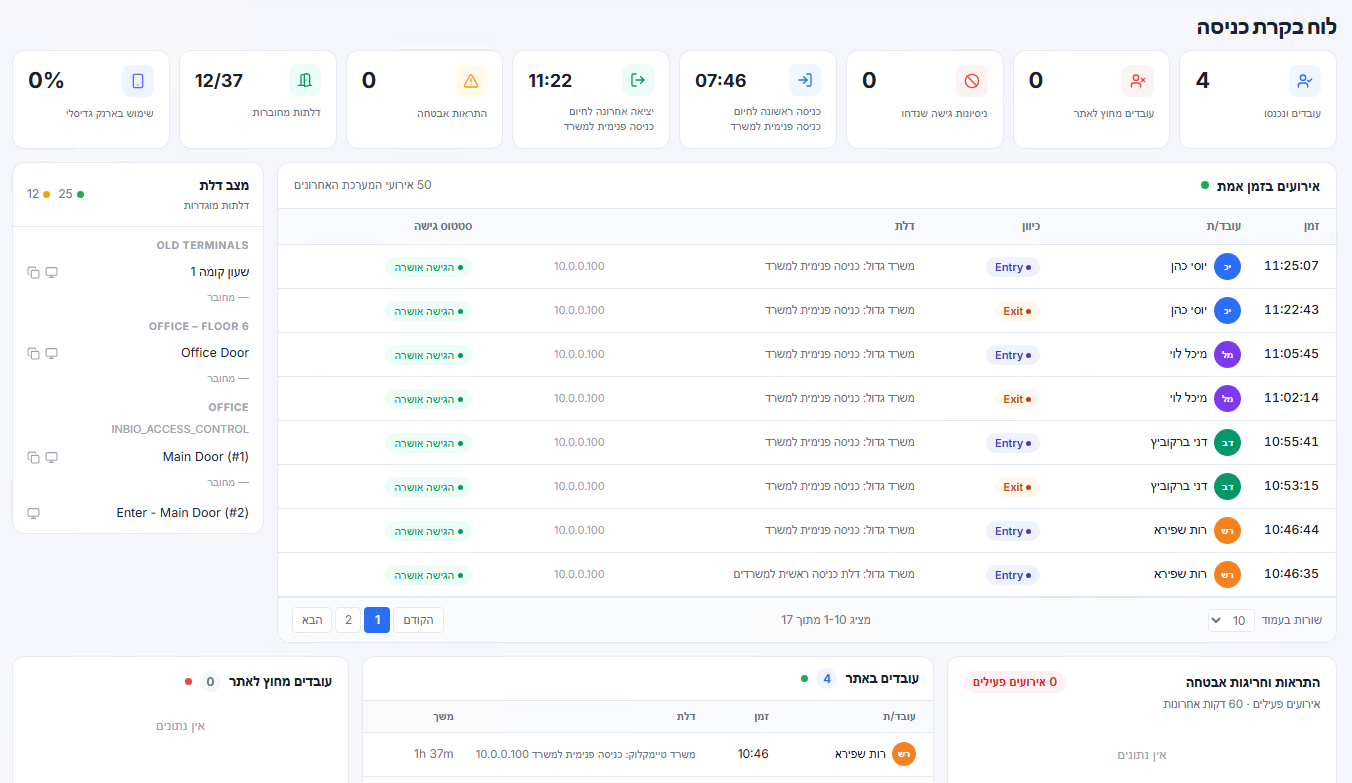Screen dimensions: 1352x783
Task: Click the הבא next page button
Action: (x=312, y=620)
